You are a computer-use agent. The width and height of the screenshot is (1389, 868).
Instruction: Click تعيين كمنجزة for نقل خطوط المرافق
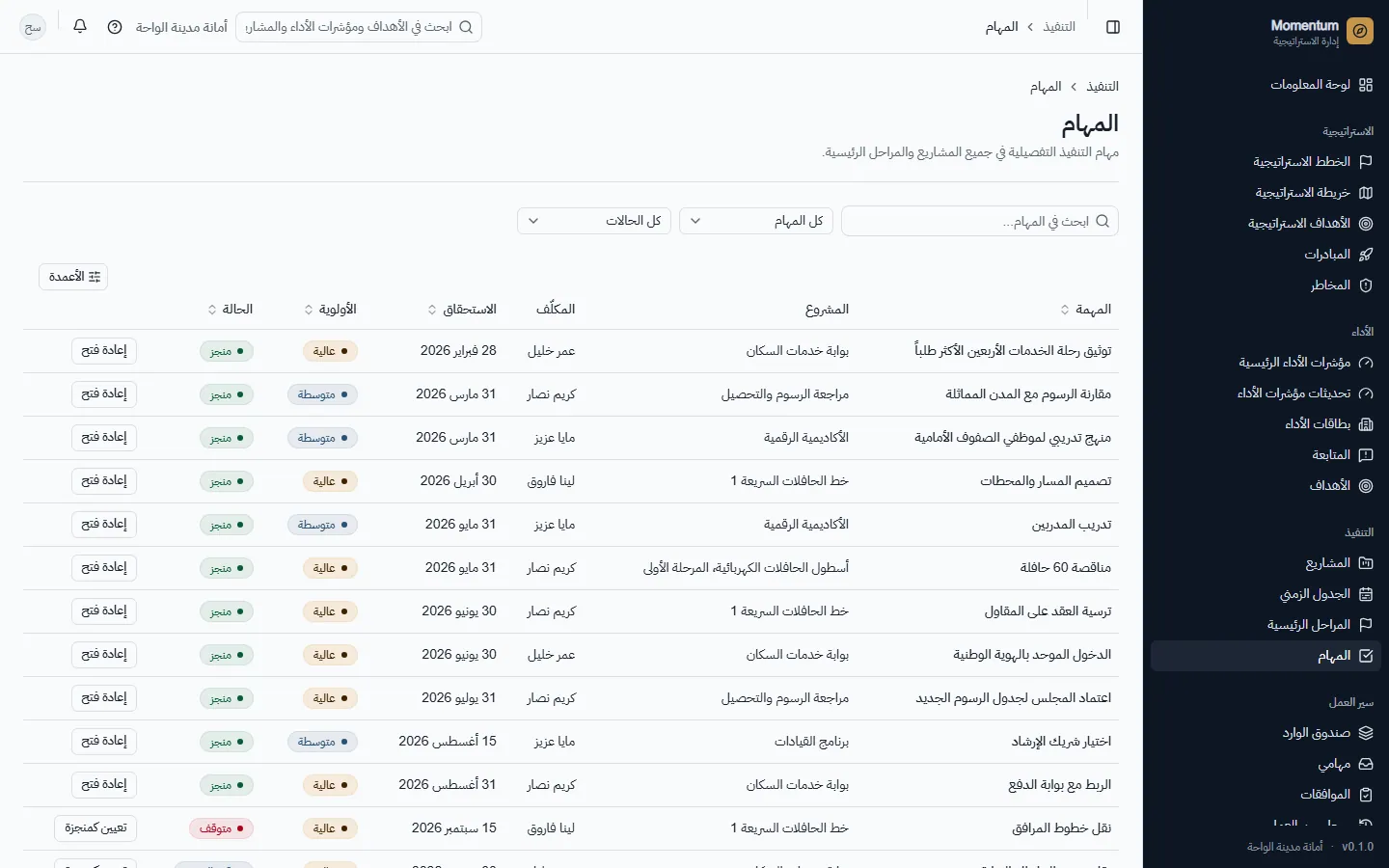point(95,828)
